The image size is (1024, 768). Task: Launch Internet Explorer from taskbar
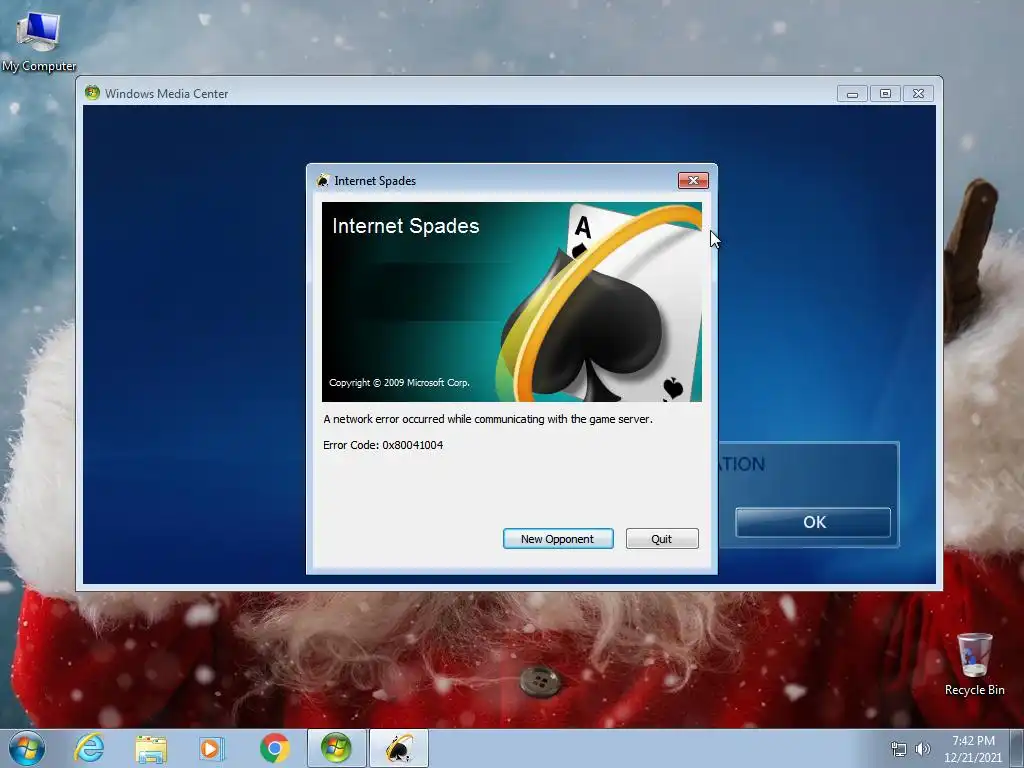pyautogui.click(x=89, y=748)
